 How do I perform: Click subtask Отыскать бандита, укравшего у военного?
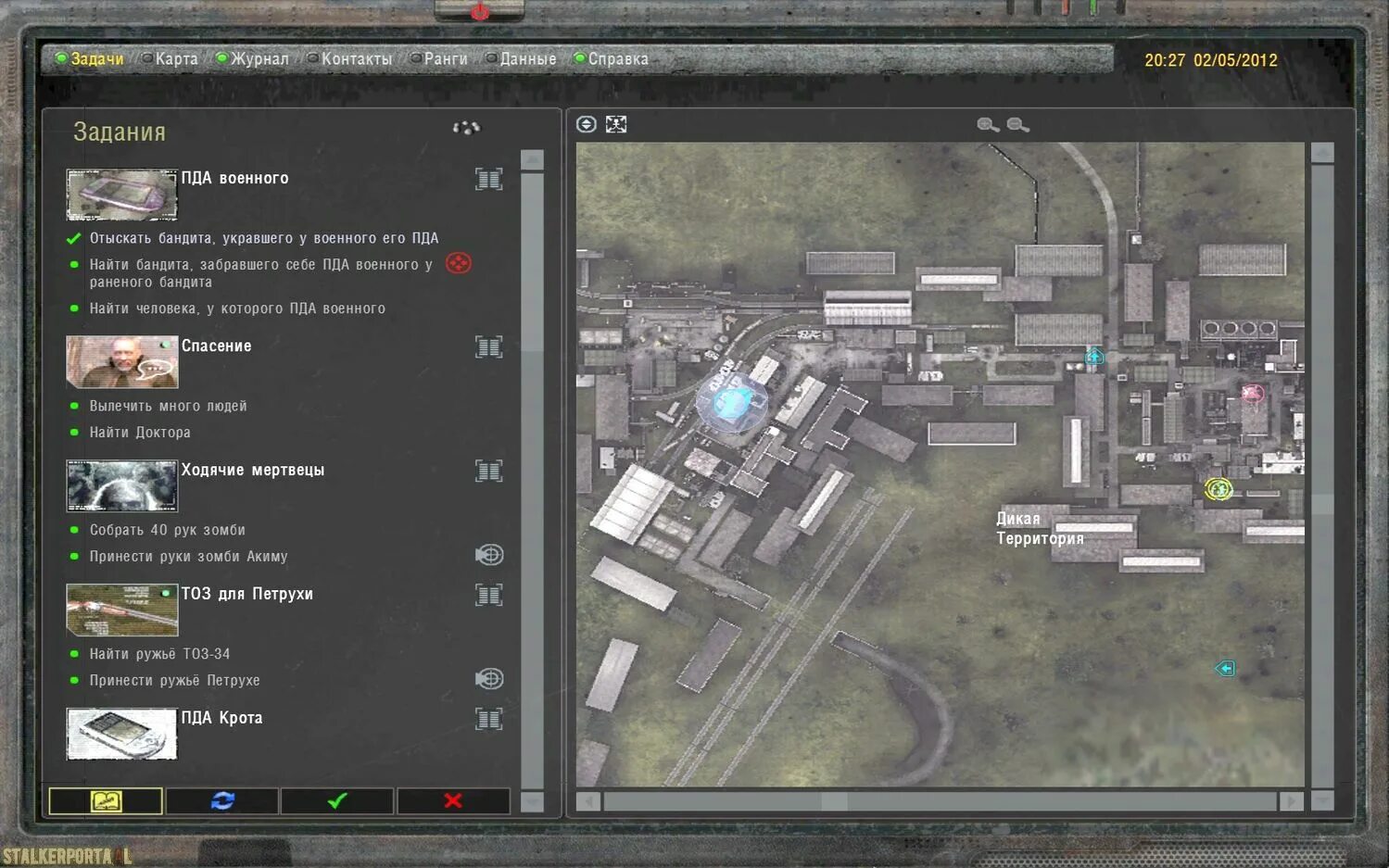tap(264, 238)
